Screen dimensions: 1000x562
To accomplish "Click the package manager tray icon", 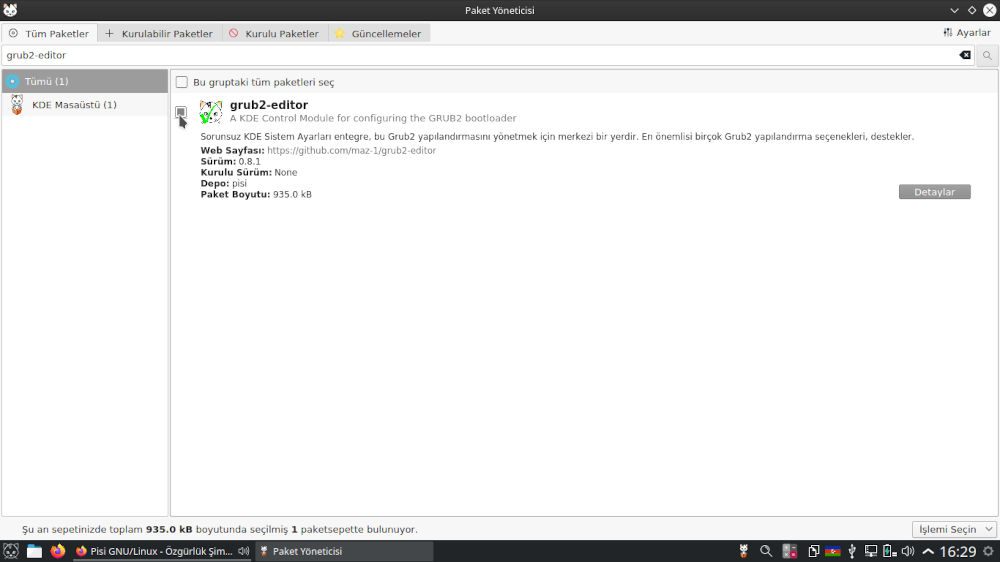I will pyautogui.click(x=744, y=551).
